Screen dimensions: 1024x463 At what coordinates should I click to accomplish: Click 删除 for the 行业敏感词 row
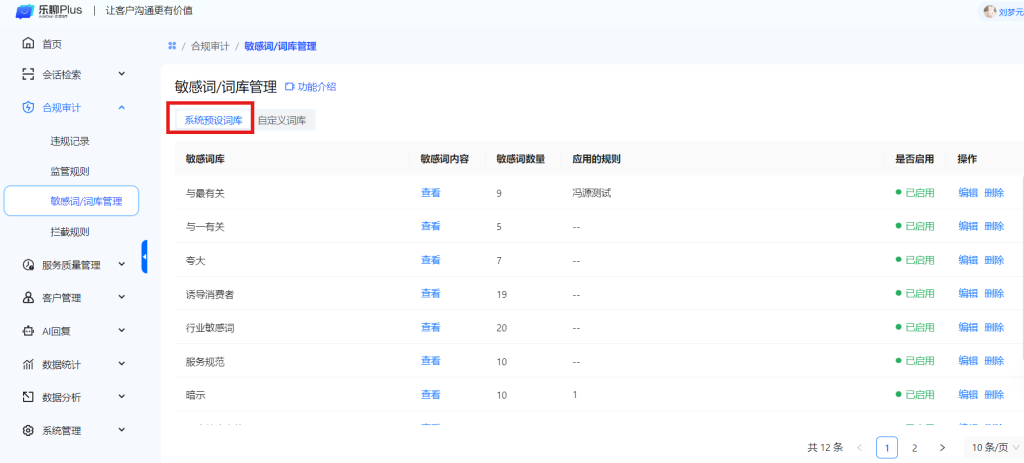point(993,327)
